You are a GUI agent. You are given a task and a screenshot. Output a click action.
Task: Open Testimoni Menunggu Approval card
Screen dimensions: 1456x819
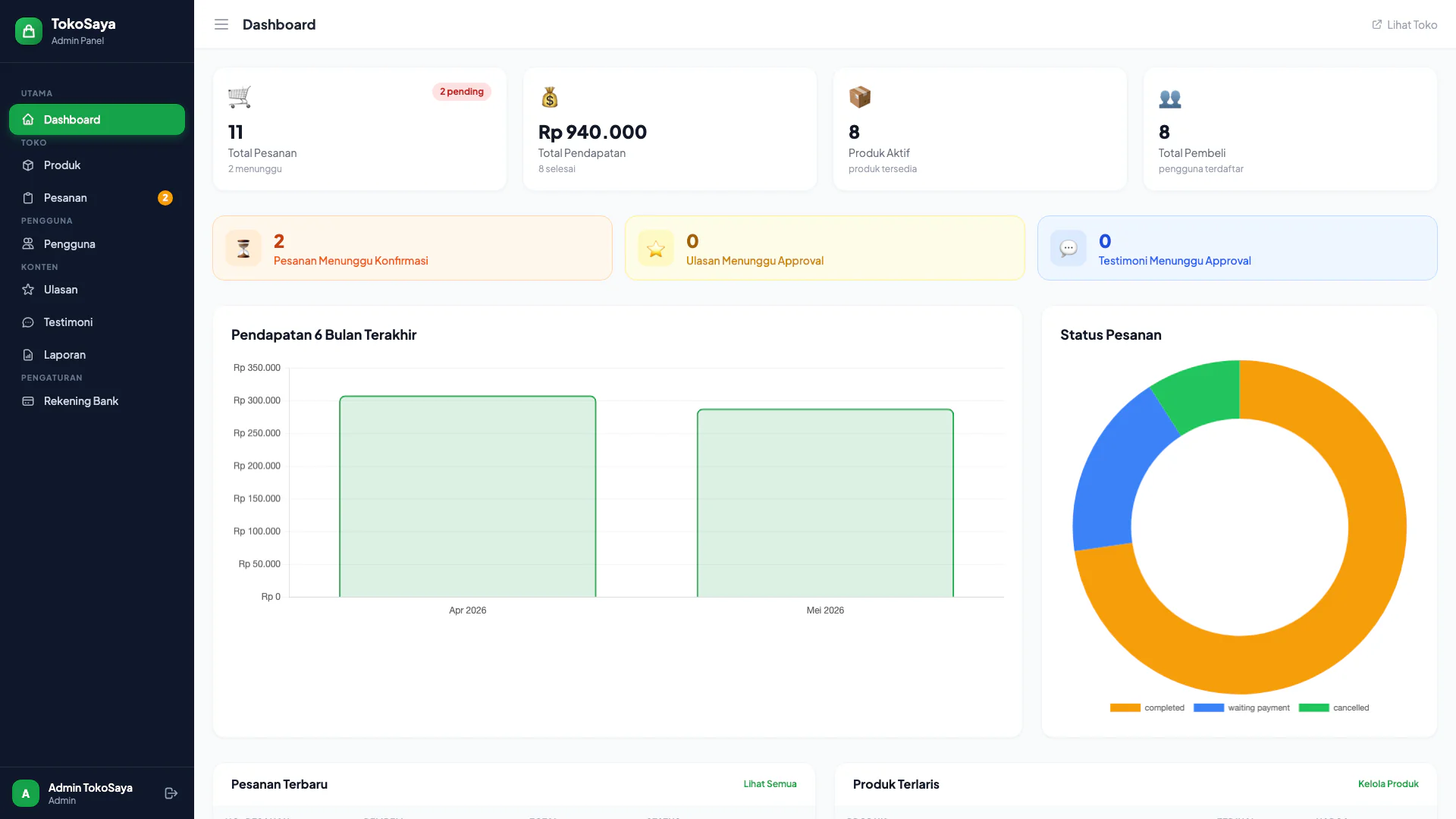1238,248
